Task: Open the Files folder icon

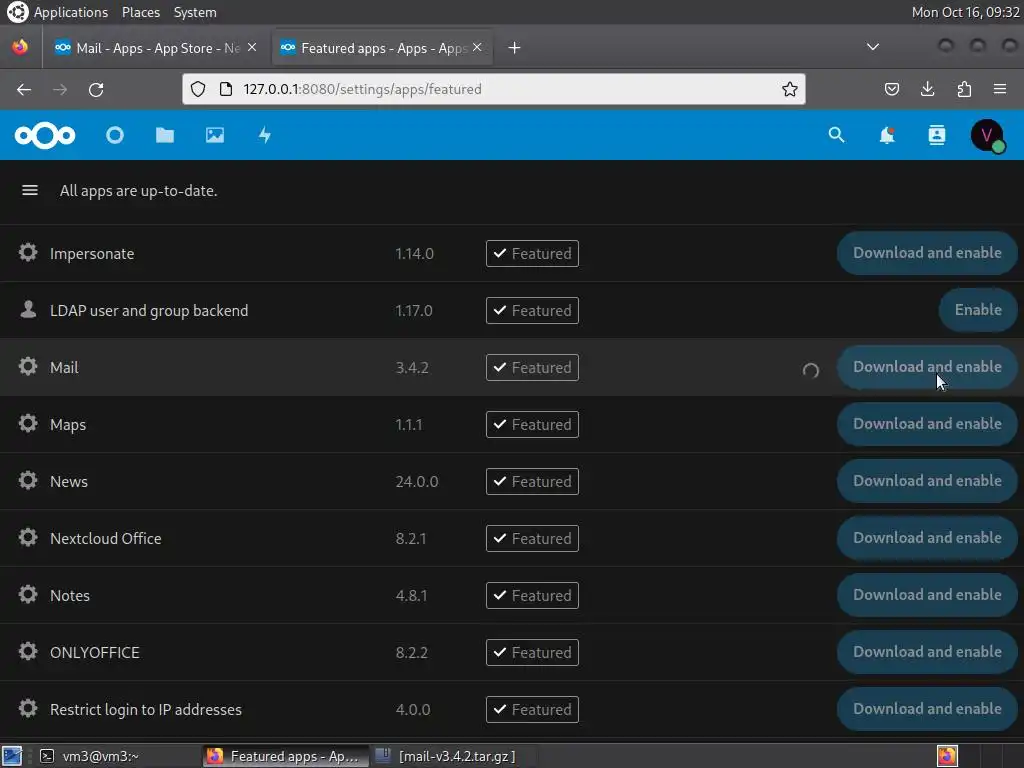Action: pos(165,135)
